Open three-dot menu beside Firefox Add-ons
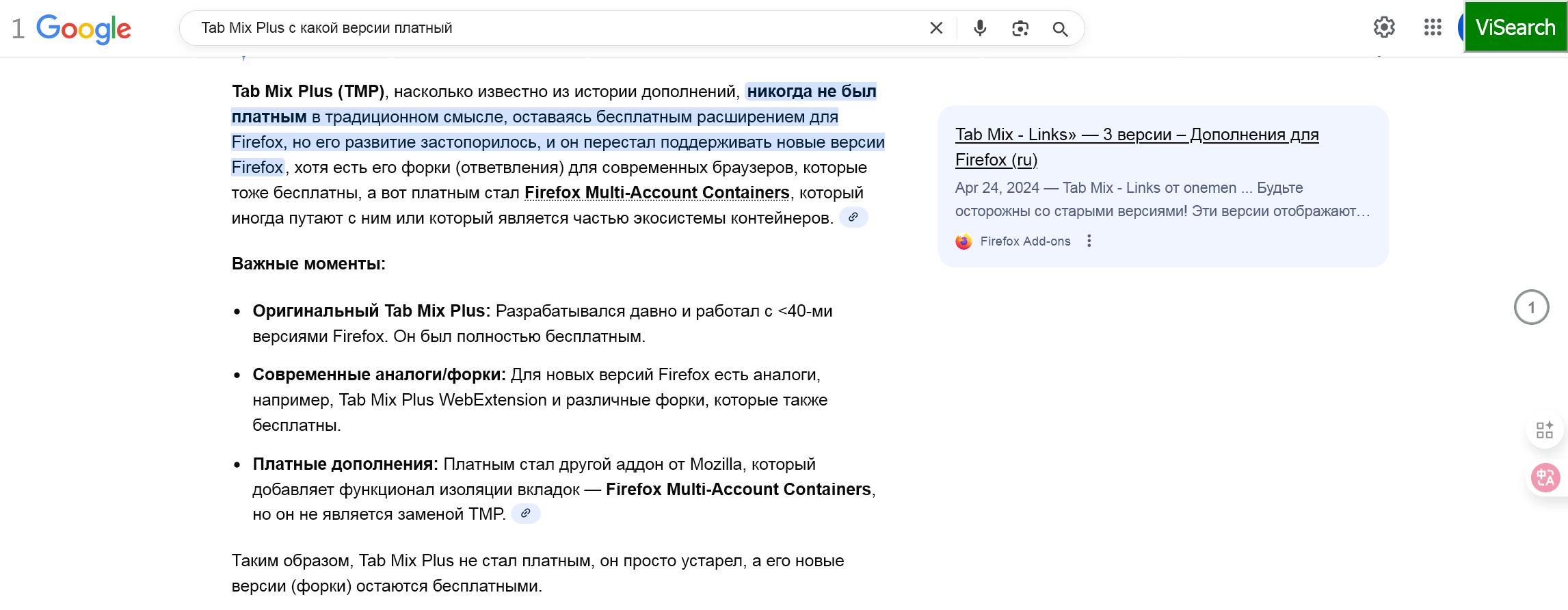 coord(1089,241)
